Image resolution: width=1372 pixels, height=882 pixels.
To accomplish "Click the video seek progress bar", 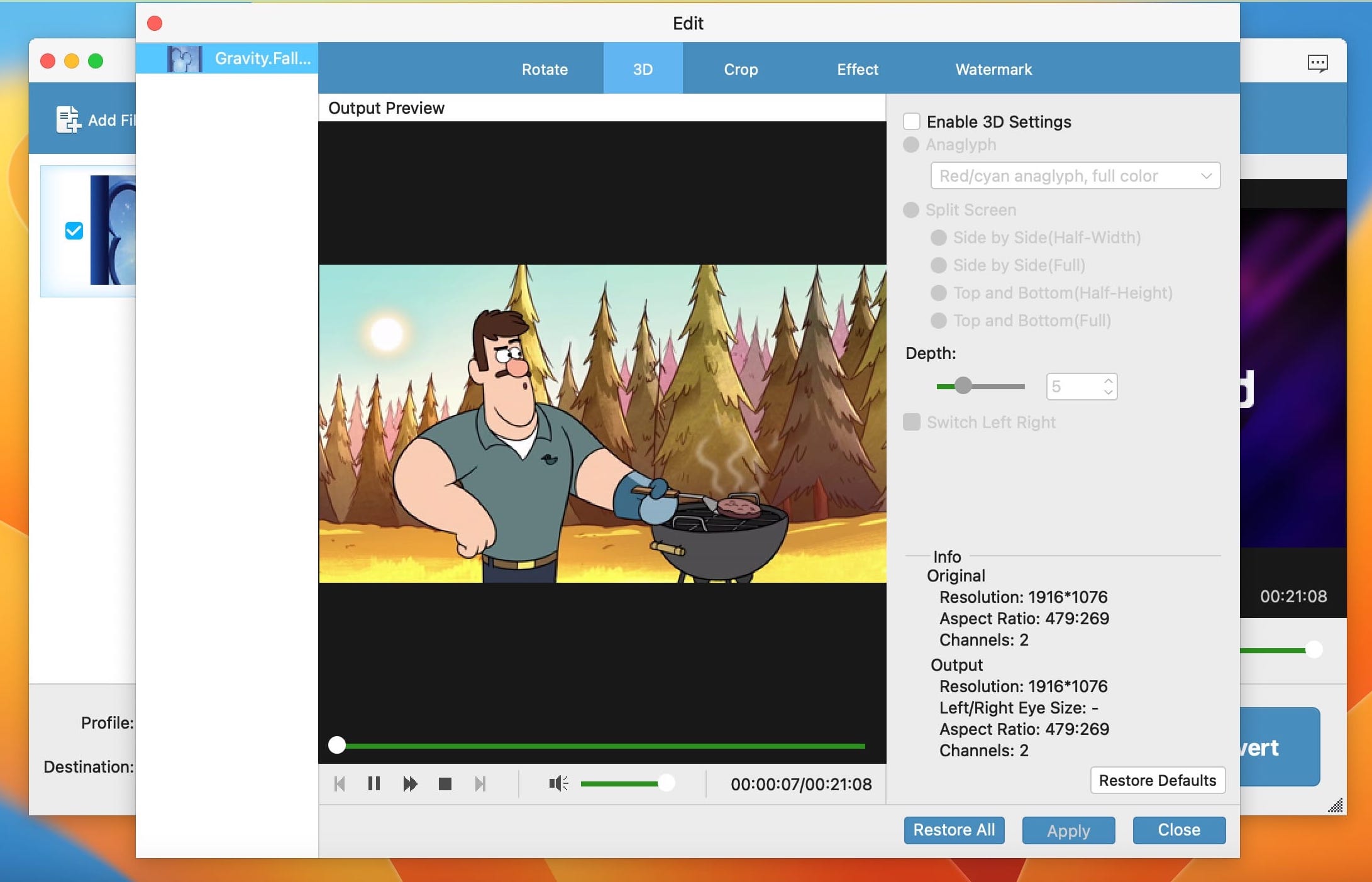I will point(597,746).
